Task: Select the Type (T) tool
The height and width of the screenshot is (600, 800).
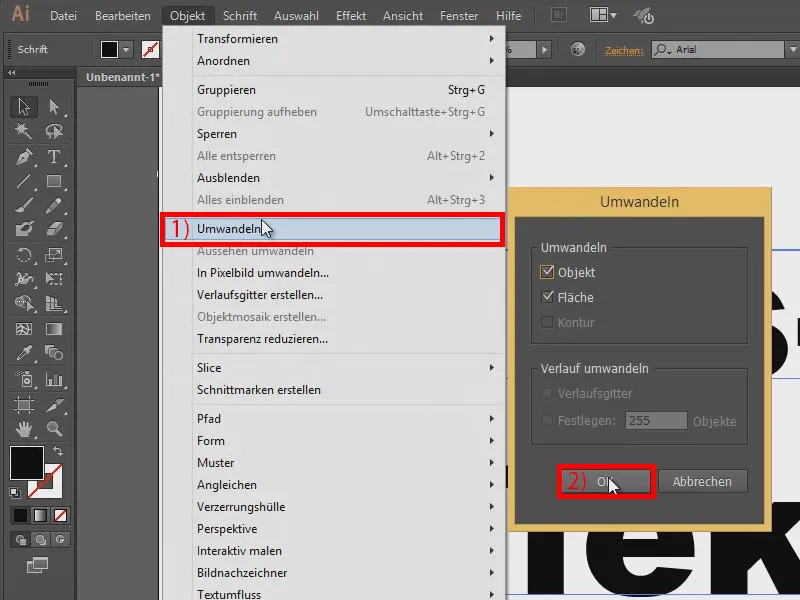Action: [54, 157]
